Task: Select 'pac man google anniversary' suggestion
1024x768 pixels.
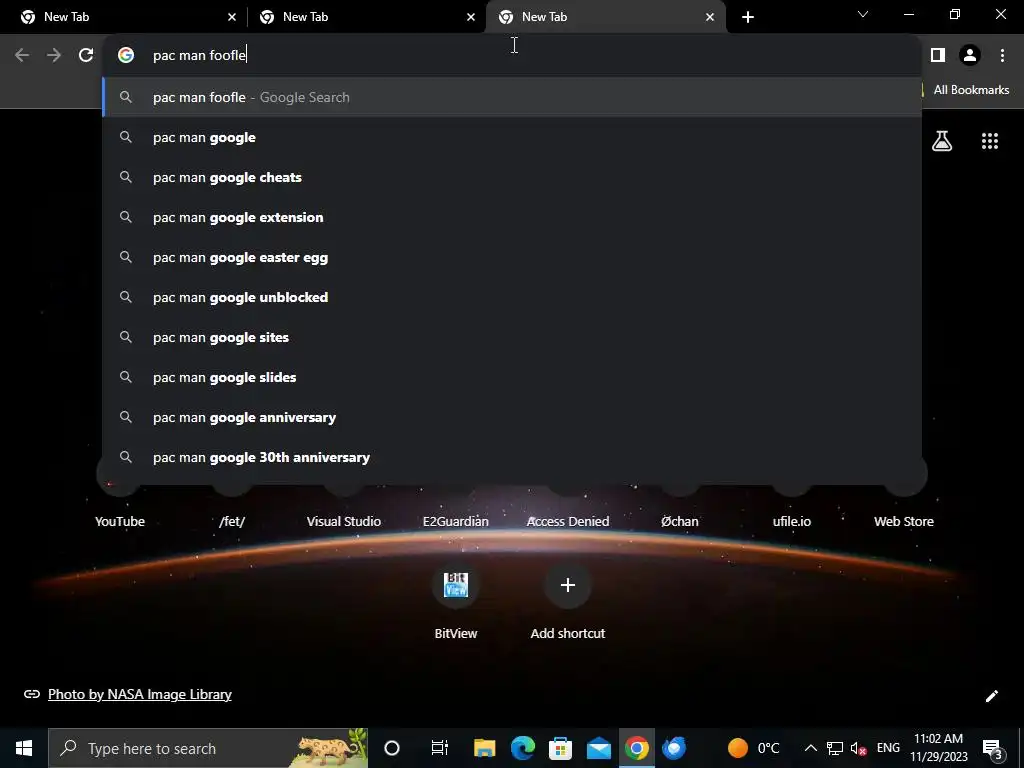Action: 512,417
